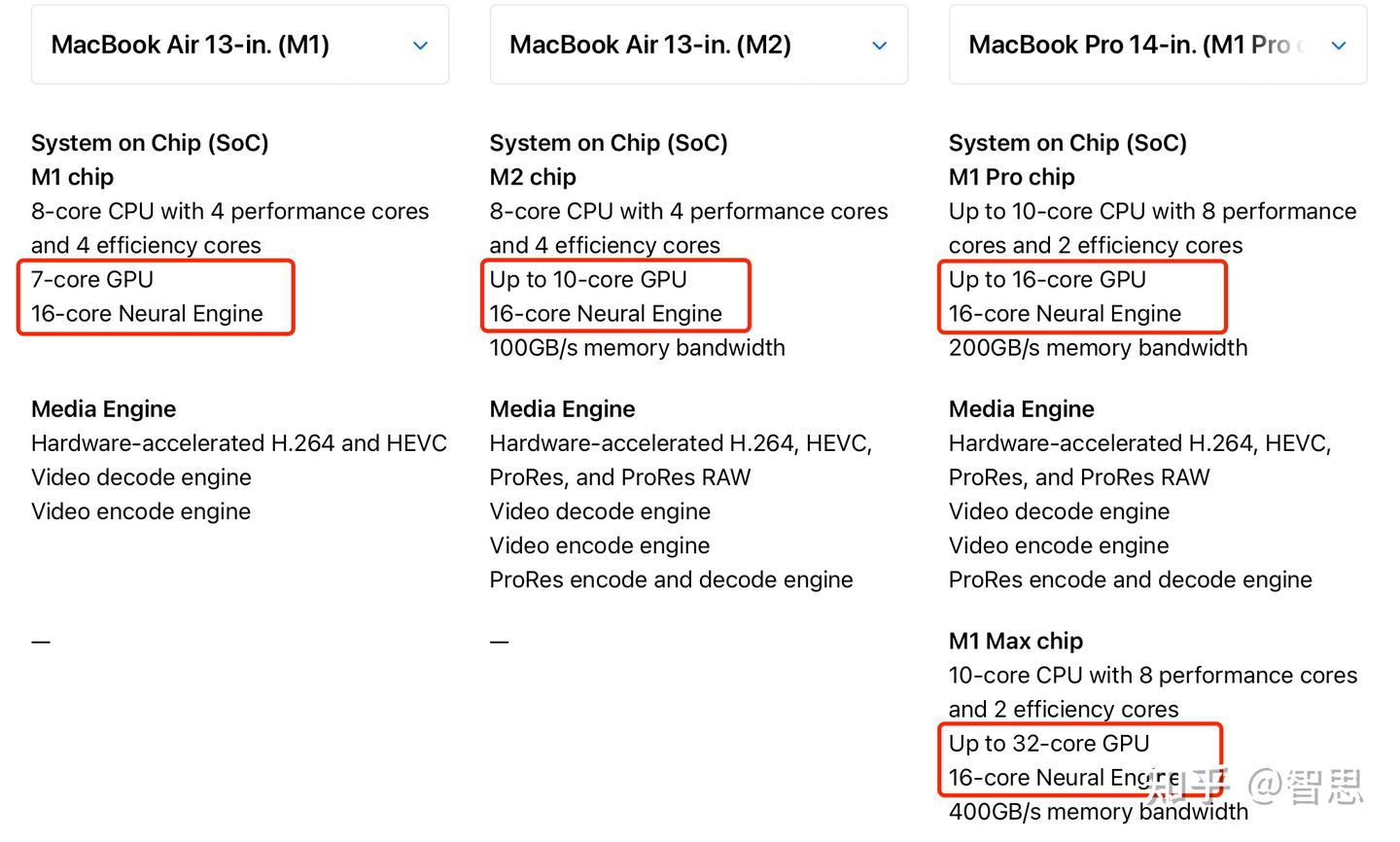This screenshot has height=842, width=1400.
Task: Click the 200GB/s memory bandwidth text
Action: point(1097,347)
